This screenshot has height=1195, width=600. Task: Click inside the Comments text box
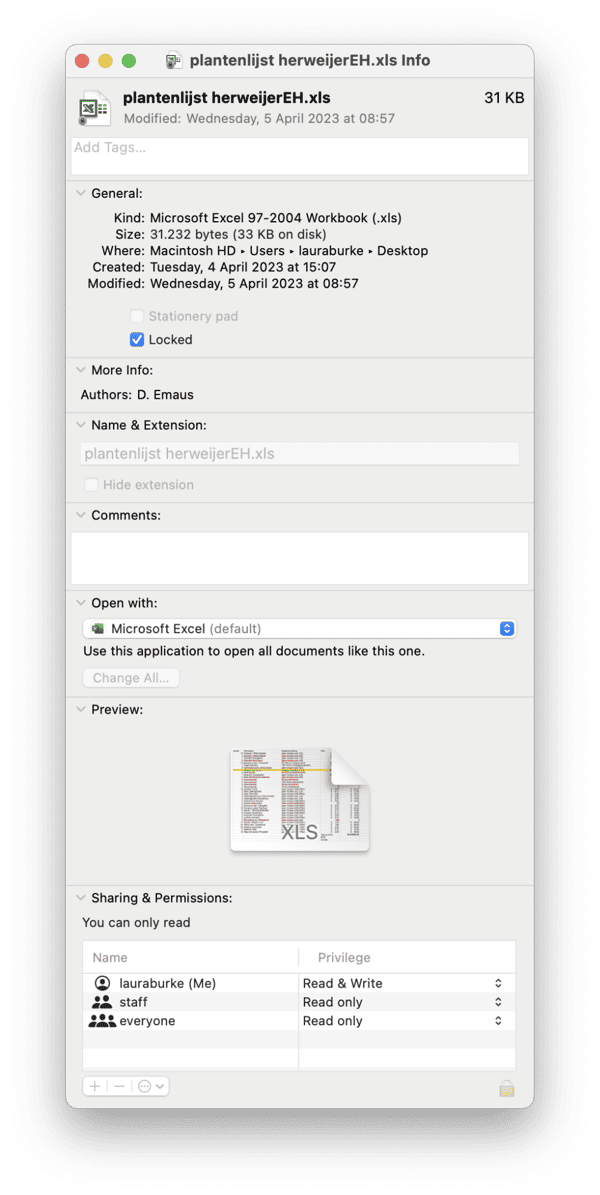(x=300, y=558)
